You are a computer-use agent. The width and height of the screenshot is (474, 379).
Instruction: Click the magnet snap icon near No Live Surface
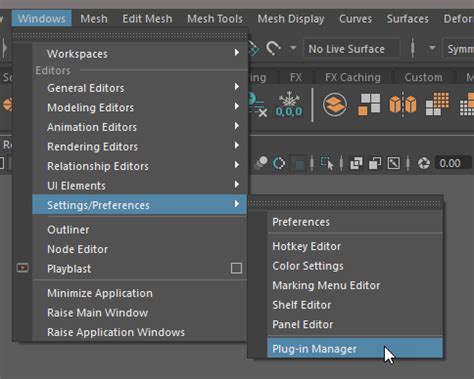(273, 49)
